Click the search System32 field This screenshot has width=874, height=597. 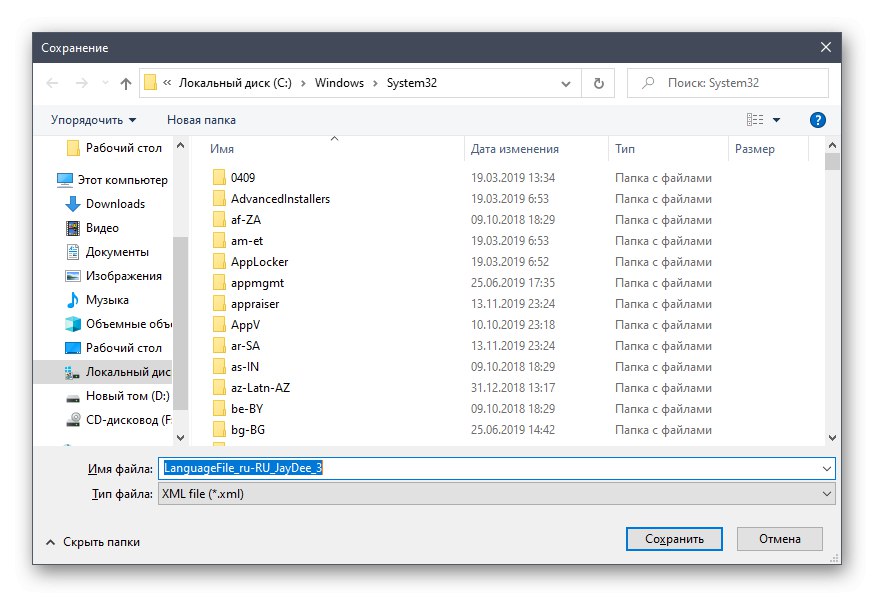point(727,83)
